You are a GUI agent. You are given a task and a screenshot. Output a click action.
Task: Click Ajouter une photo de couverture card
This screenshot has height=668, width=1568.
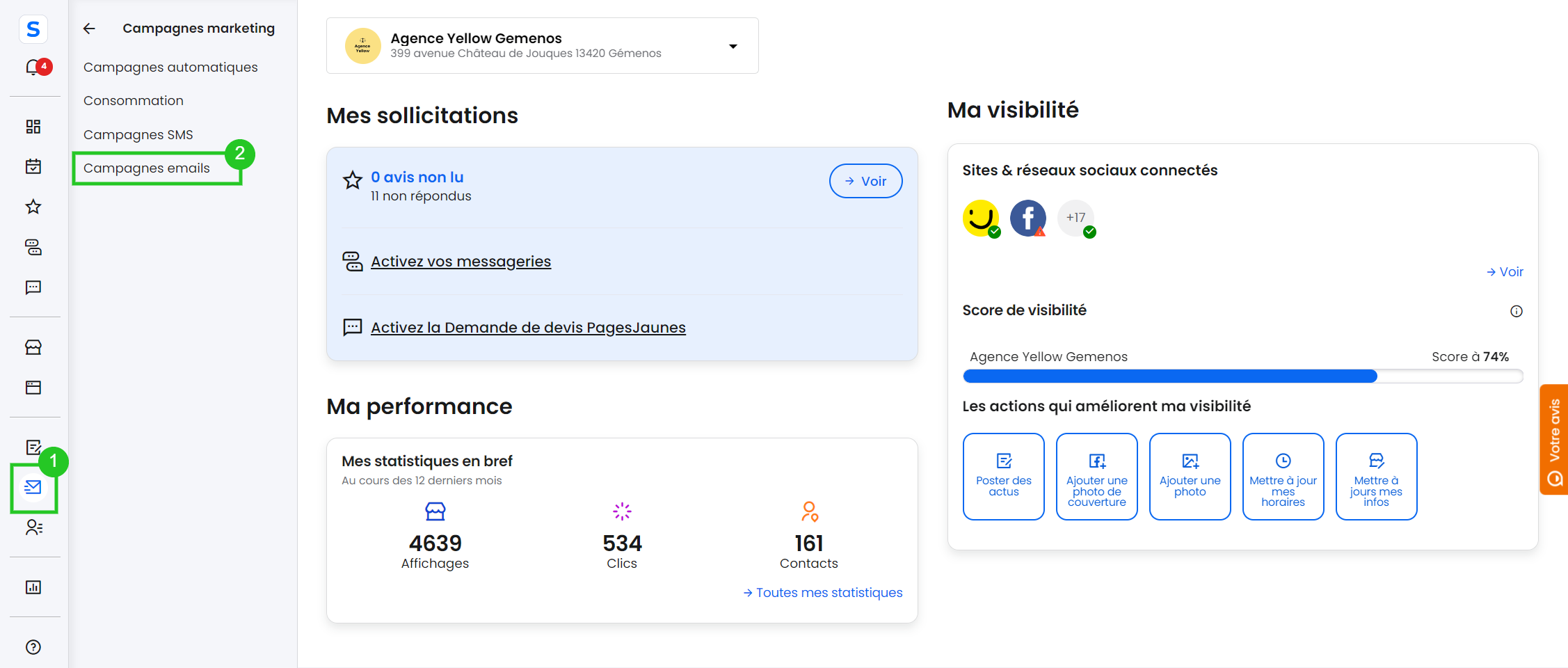click(1097, 477)
